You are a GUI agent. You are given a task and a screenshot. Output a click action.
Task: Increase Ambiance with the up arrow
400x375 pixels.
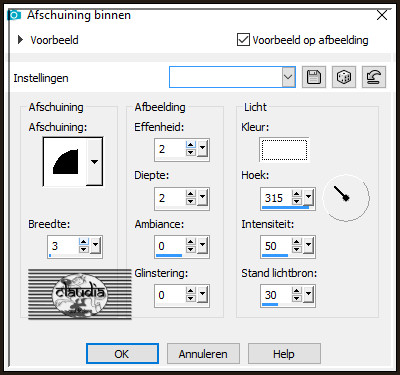(x=191, y=242)
